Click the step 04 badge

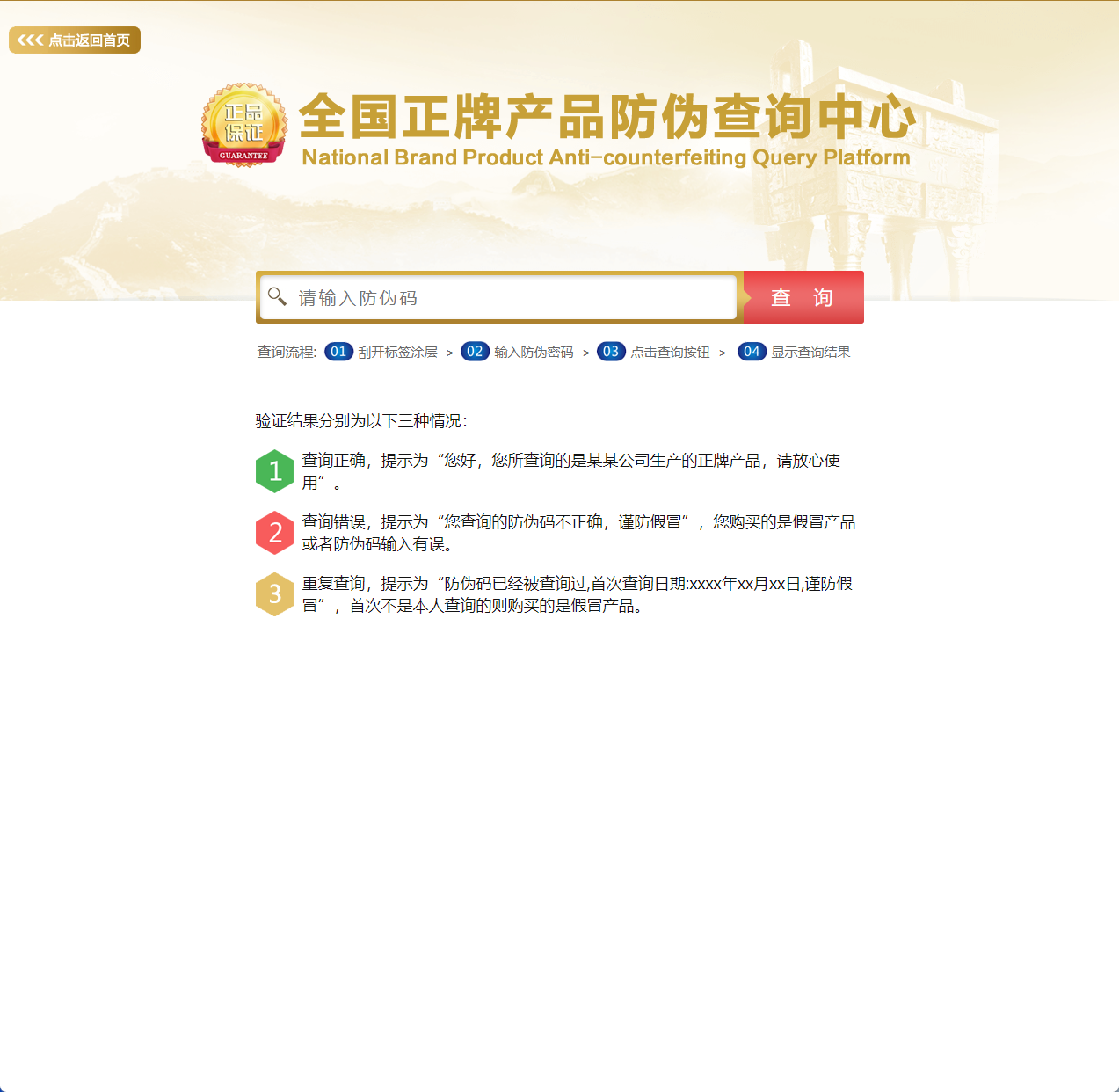(752, 351)
